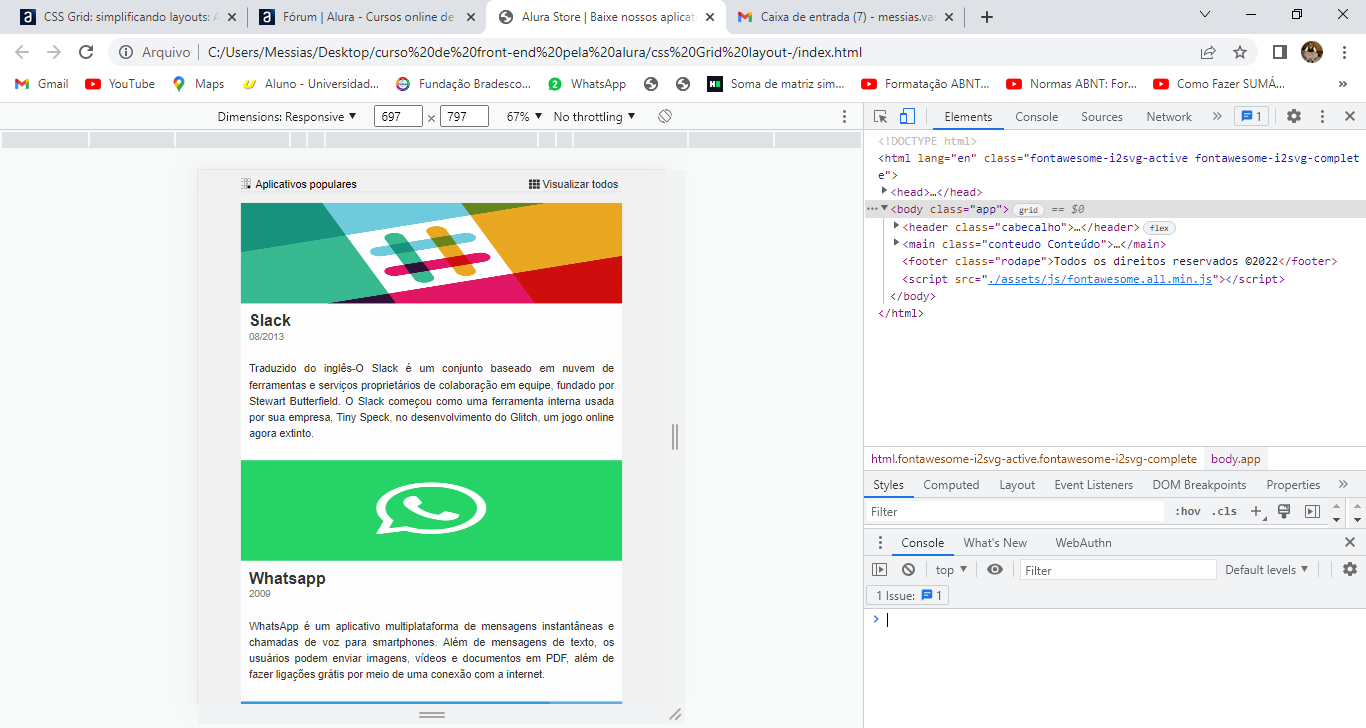Activate the inspect element picker icon

tap(880, 116)
